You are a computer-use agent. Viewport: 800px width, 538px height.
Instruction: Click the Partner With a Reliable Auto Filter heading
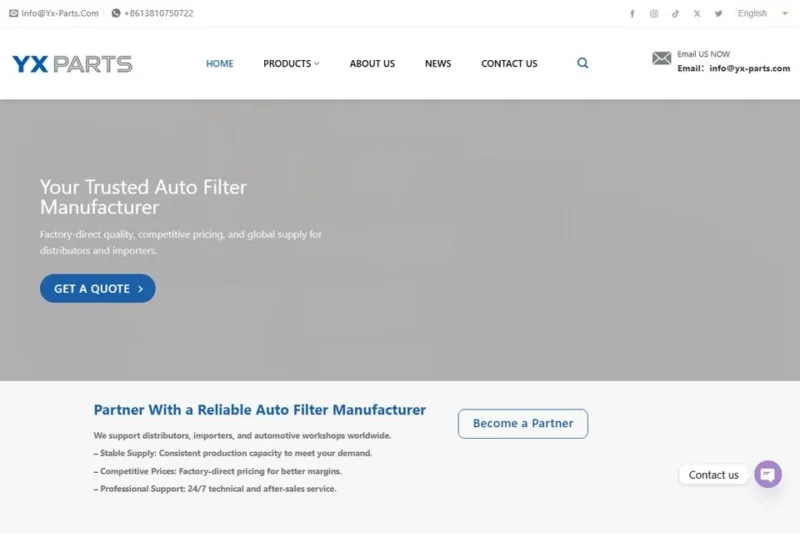point(260,410)
